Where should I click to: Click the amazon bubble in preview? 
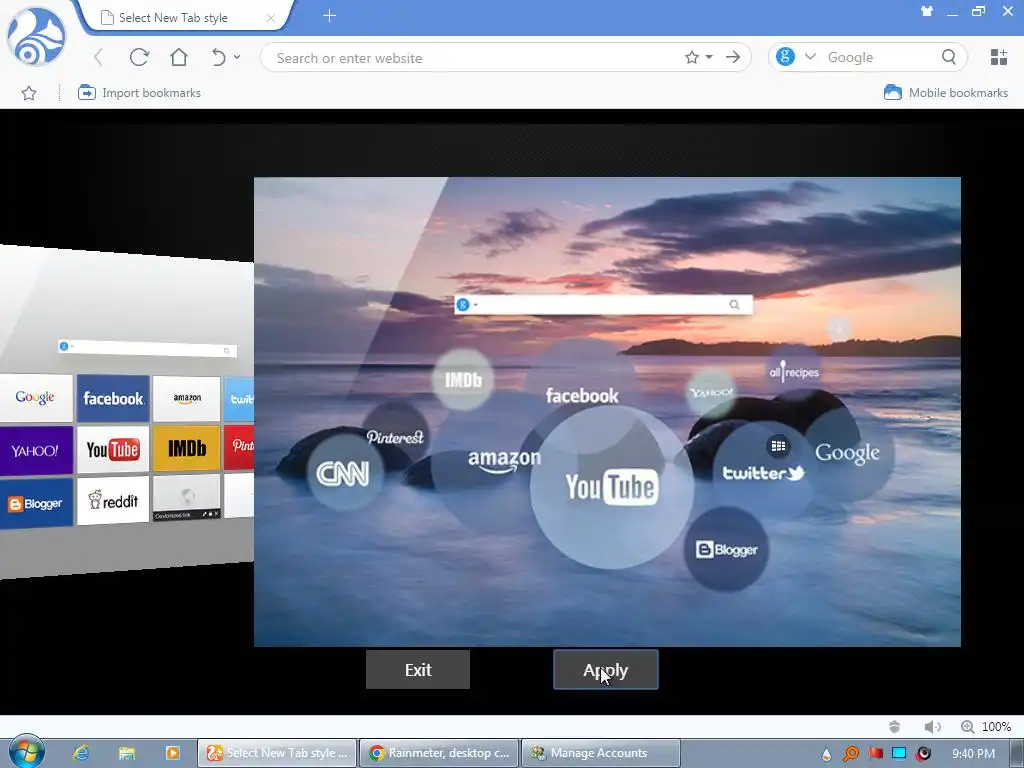click(x=504, y=461)
